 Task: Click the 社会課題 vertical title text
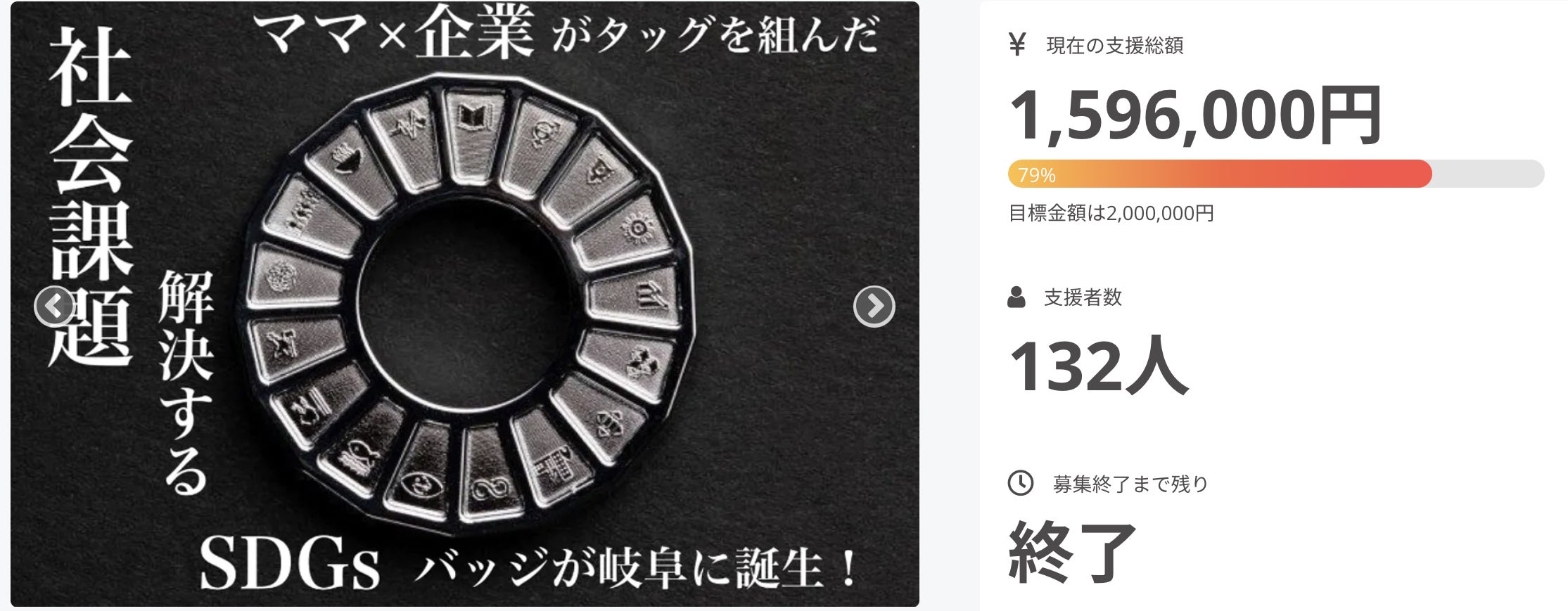point(91,197)
